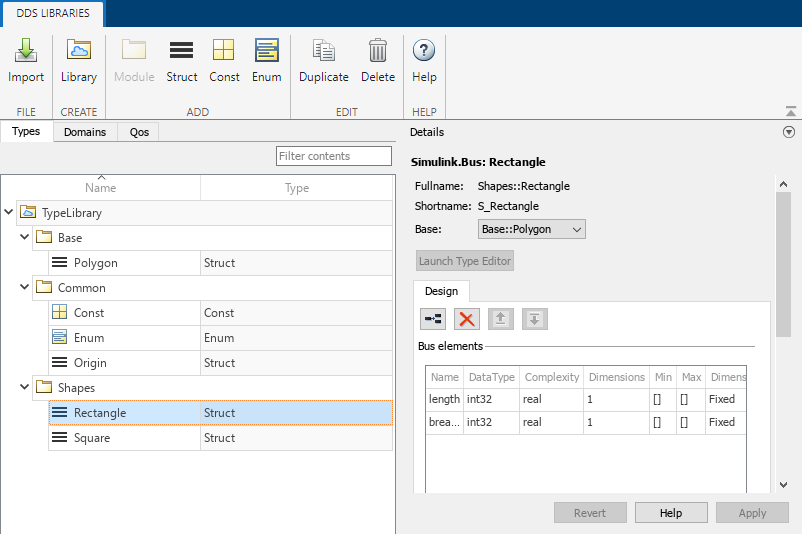Add a new Const

tap(224, 60)
